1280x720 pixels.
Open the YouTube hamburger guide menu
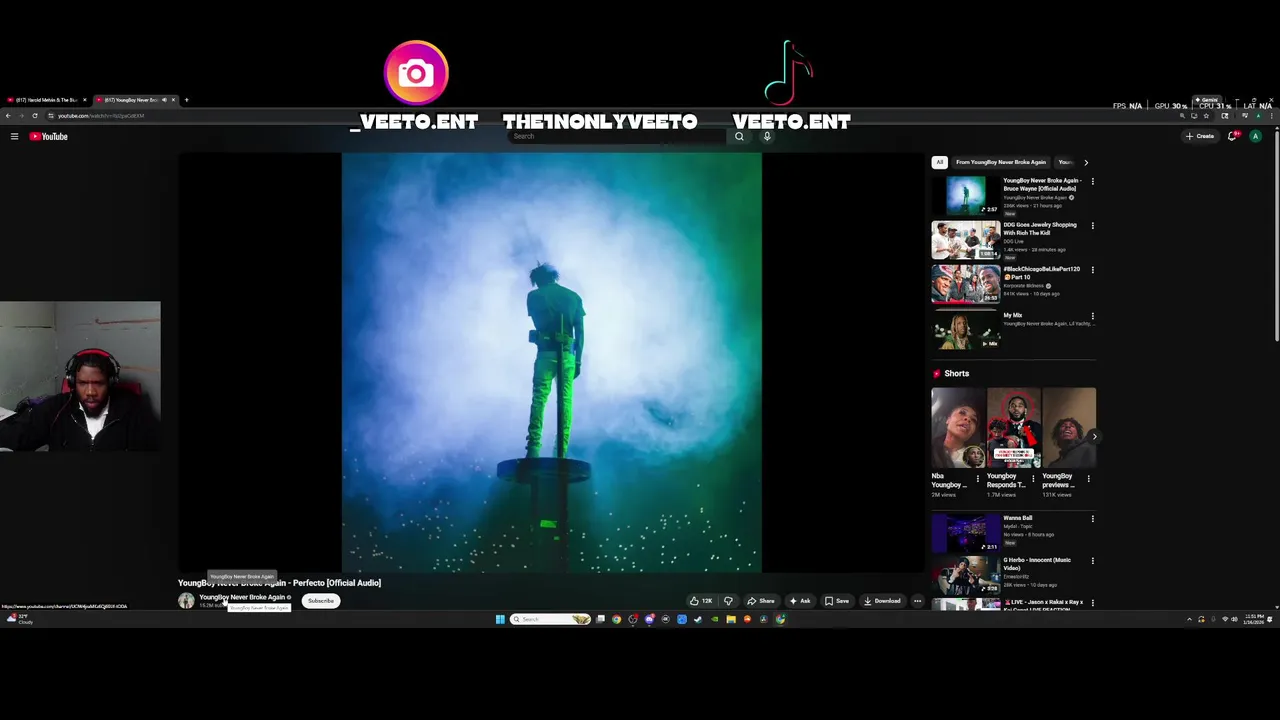14,136
